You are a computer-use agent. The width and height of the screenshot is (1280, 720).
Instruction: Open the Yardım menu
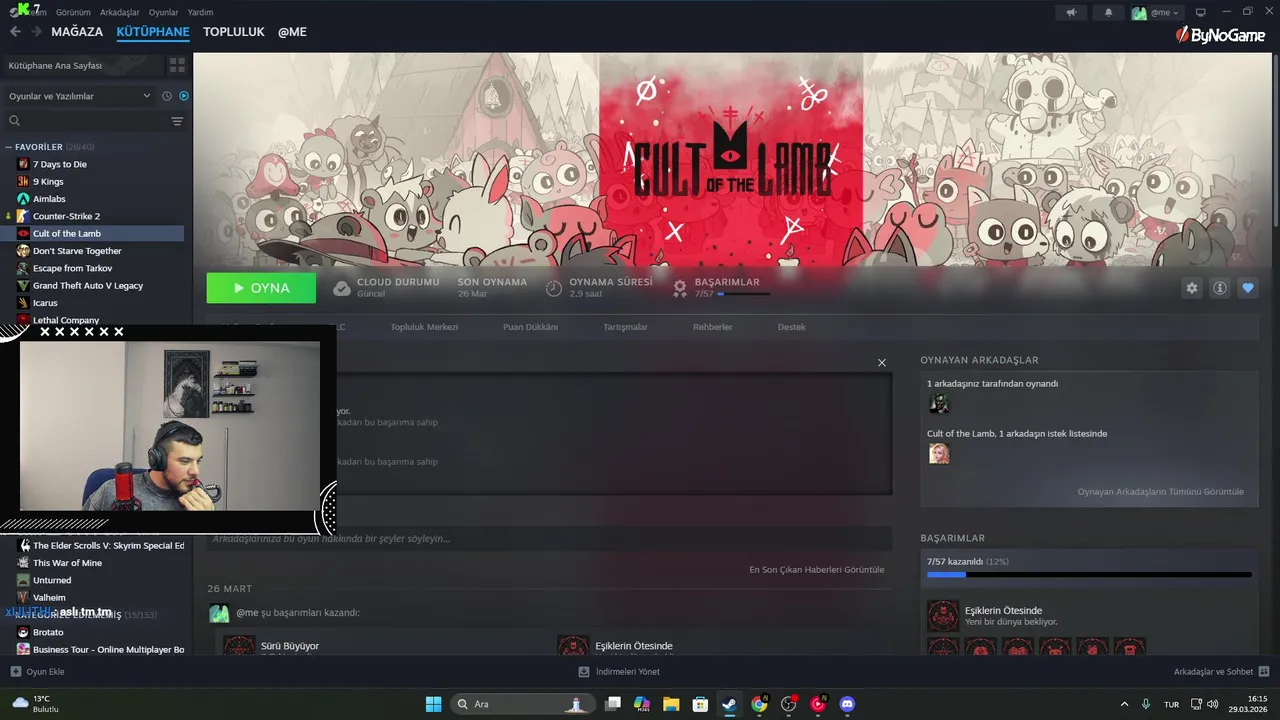(x=200, y=12)
